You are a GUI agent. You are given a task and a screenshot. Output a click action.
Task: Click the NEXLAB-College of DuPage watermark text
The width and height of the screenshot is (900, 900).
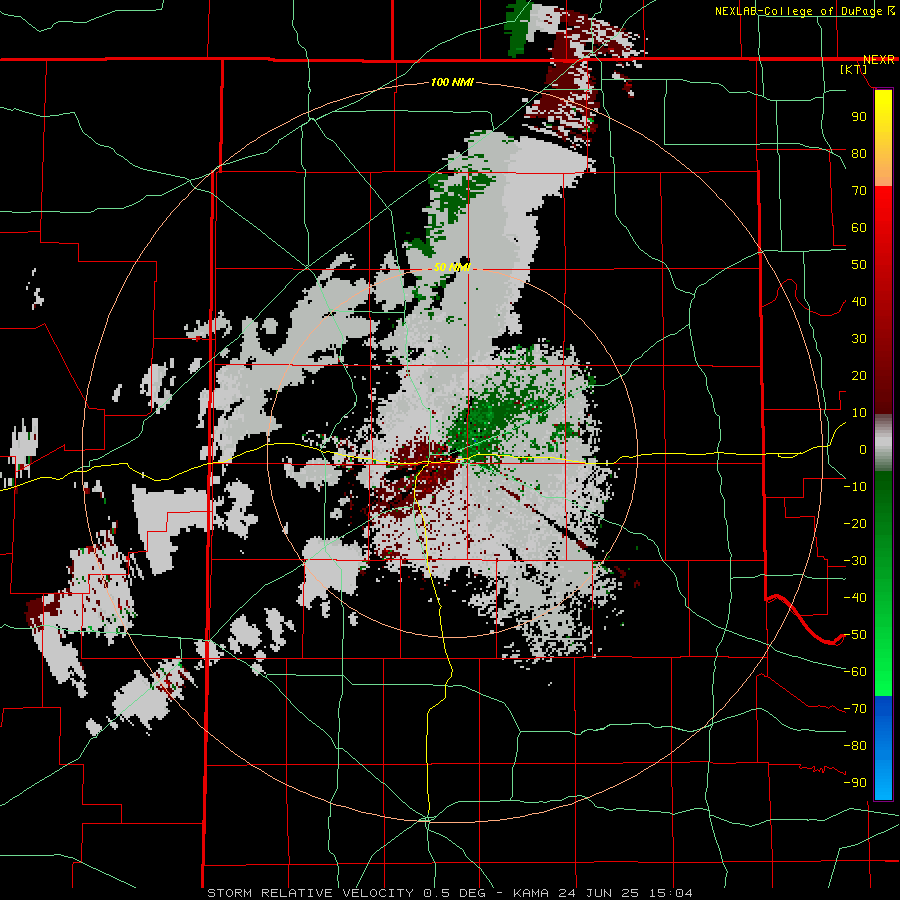pyautogui.click(x=805, y=11)
